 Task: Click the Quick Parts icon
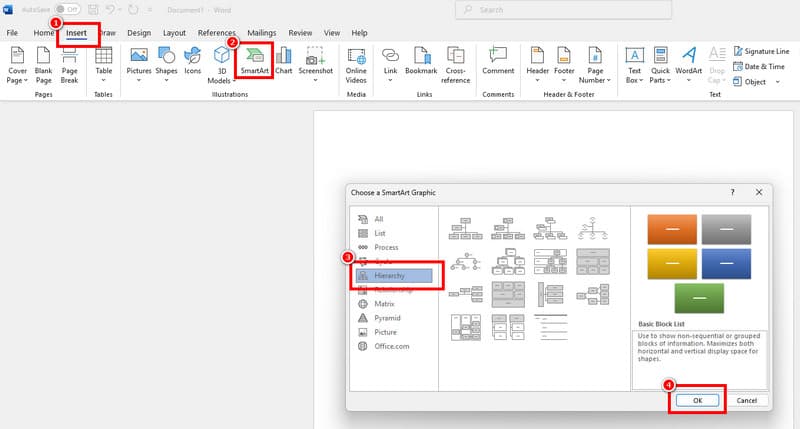(x=660, y=55)
